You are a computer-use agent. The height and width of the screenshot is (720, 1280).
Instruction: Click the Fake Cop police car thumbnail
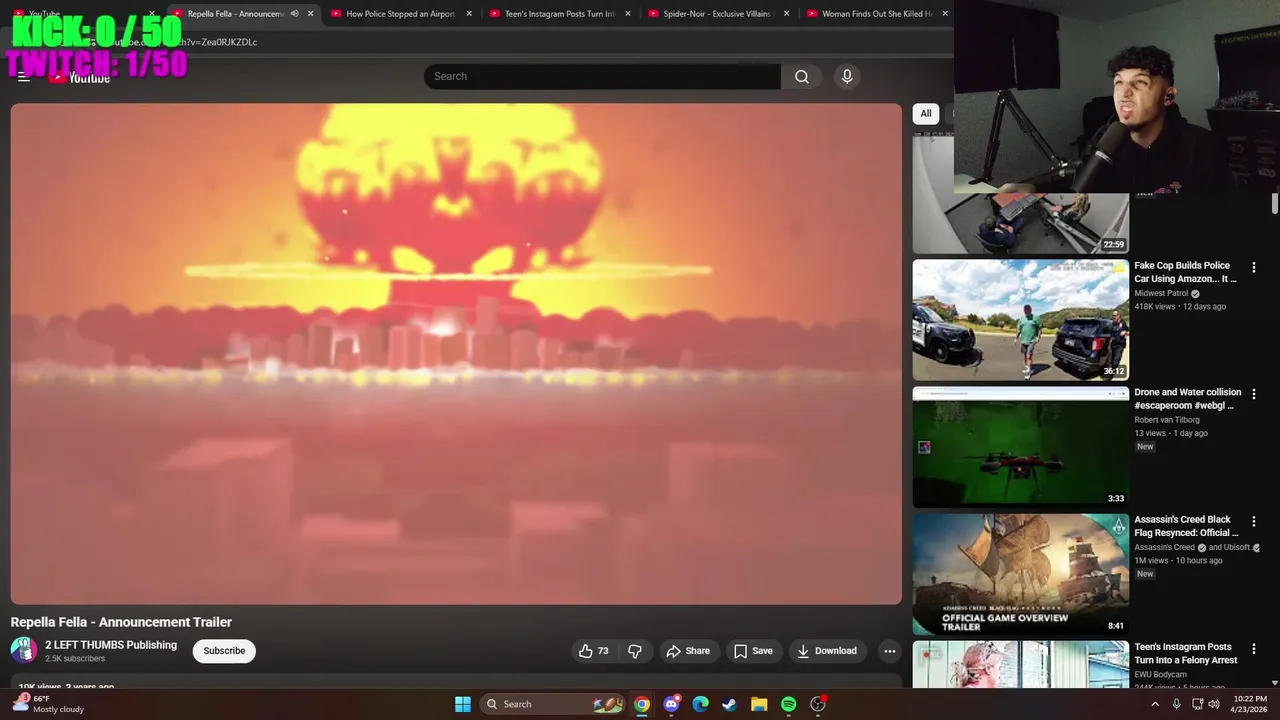1021,320
